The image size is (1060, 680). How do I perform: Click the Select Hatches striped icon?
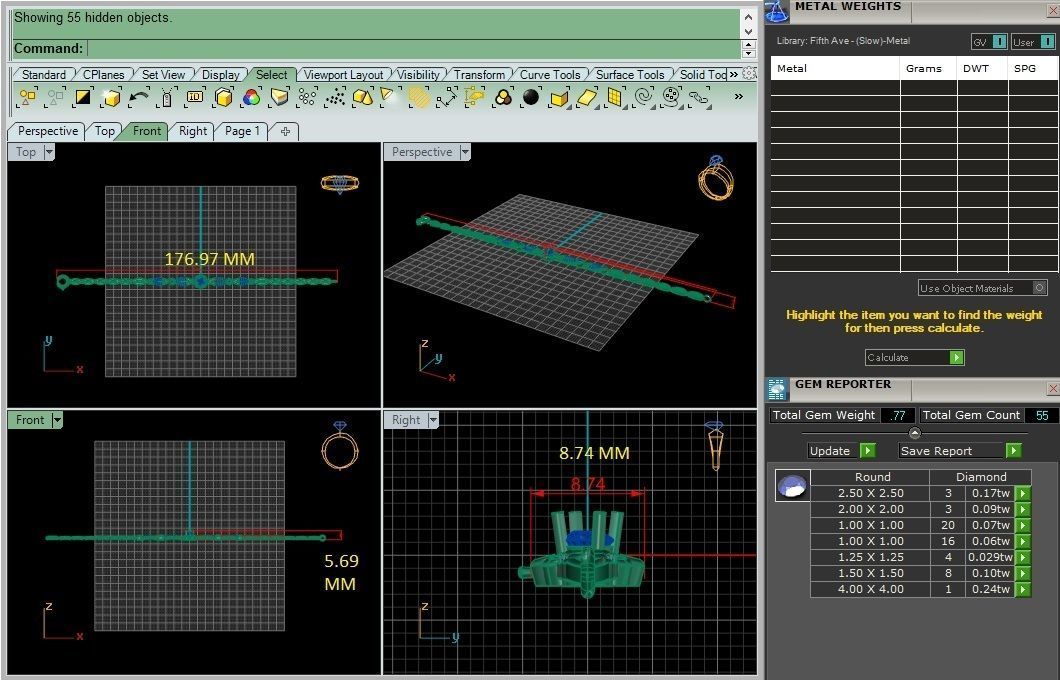(418, 98)
